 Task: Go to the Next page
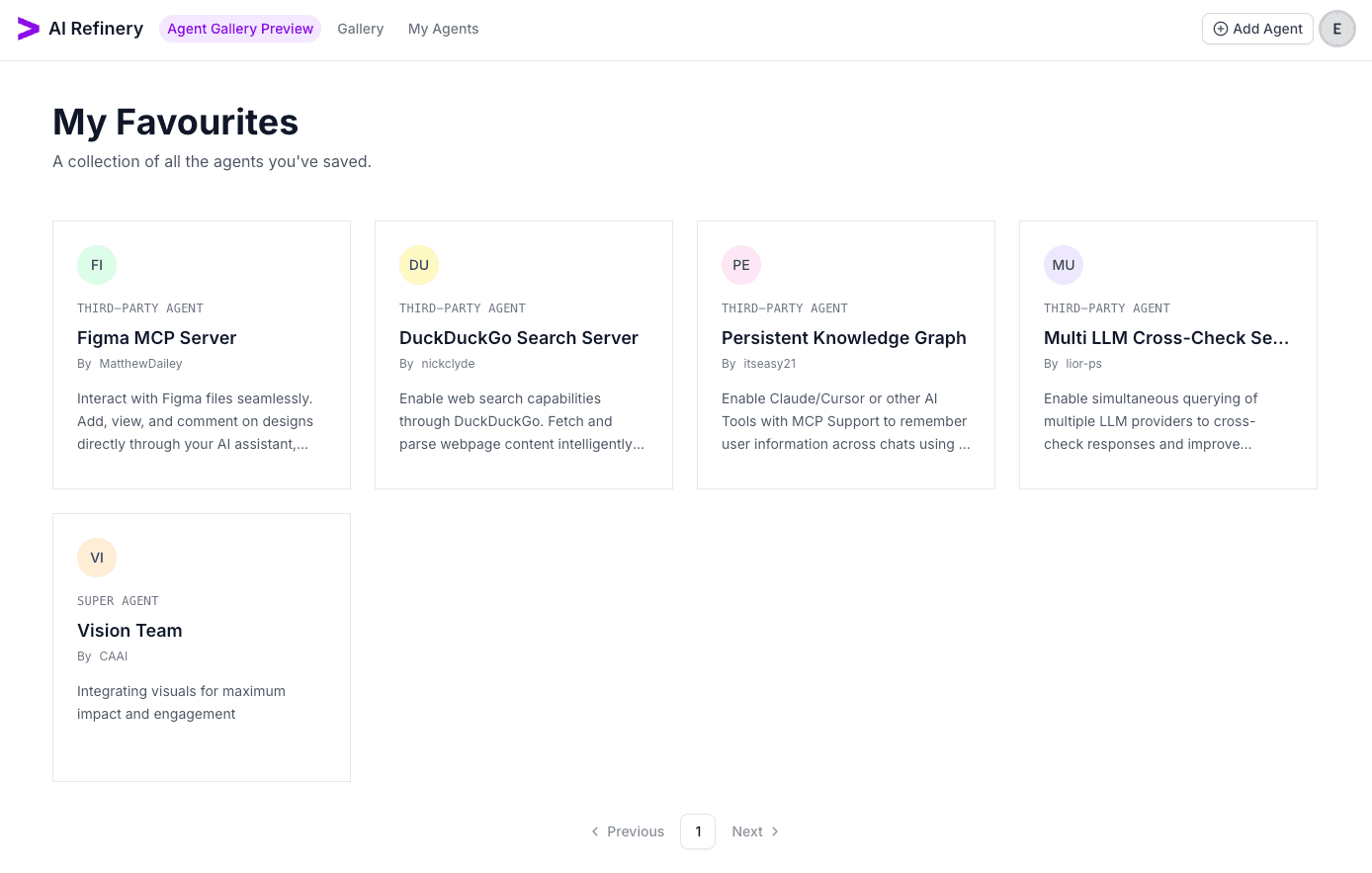tap(747, 831)
